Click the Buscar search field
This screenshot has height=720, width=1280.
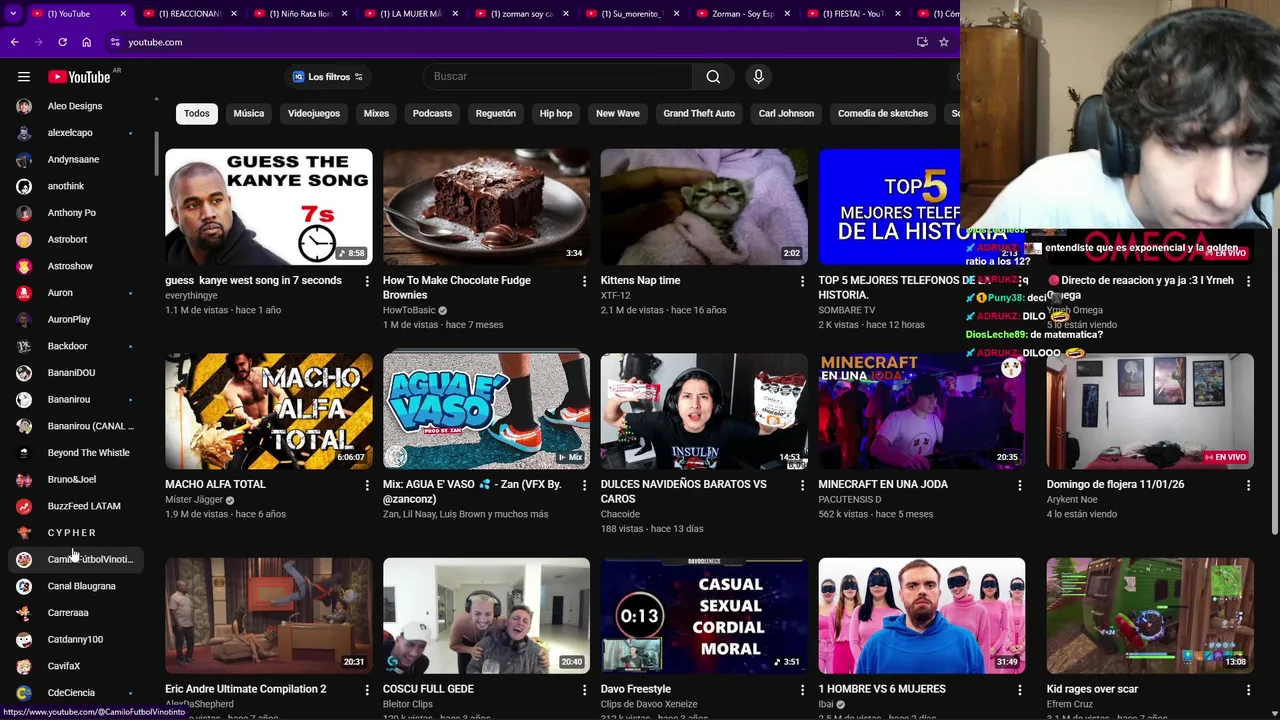[x=558, y=77]
